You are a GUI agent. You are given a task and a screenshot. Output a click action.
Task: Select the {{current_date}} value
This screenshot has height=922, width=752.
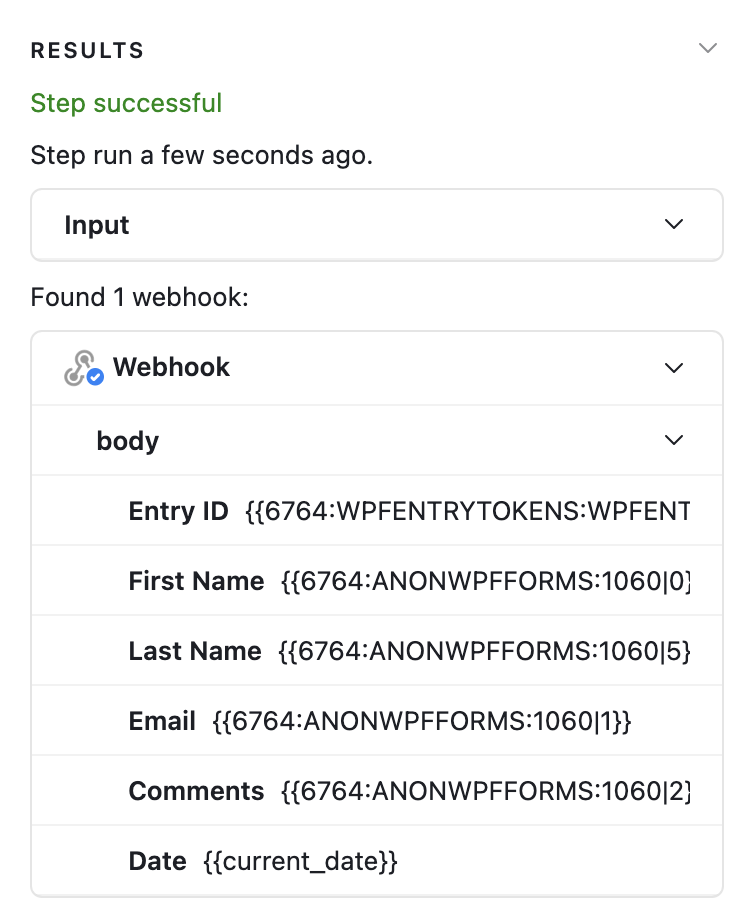tap(300, 861)
